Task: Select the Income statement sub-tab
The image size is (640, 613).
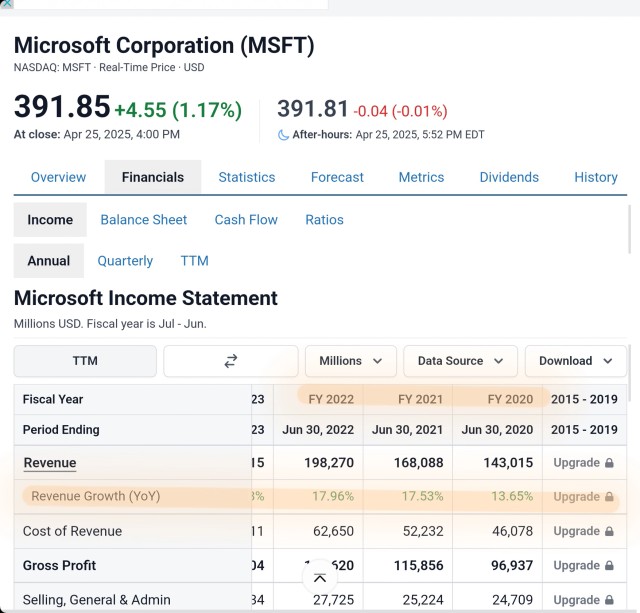Action: click(x=50, y=220)
